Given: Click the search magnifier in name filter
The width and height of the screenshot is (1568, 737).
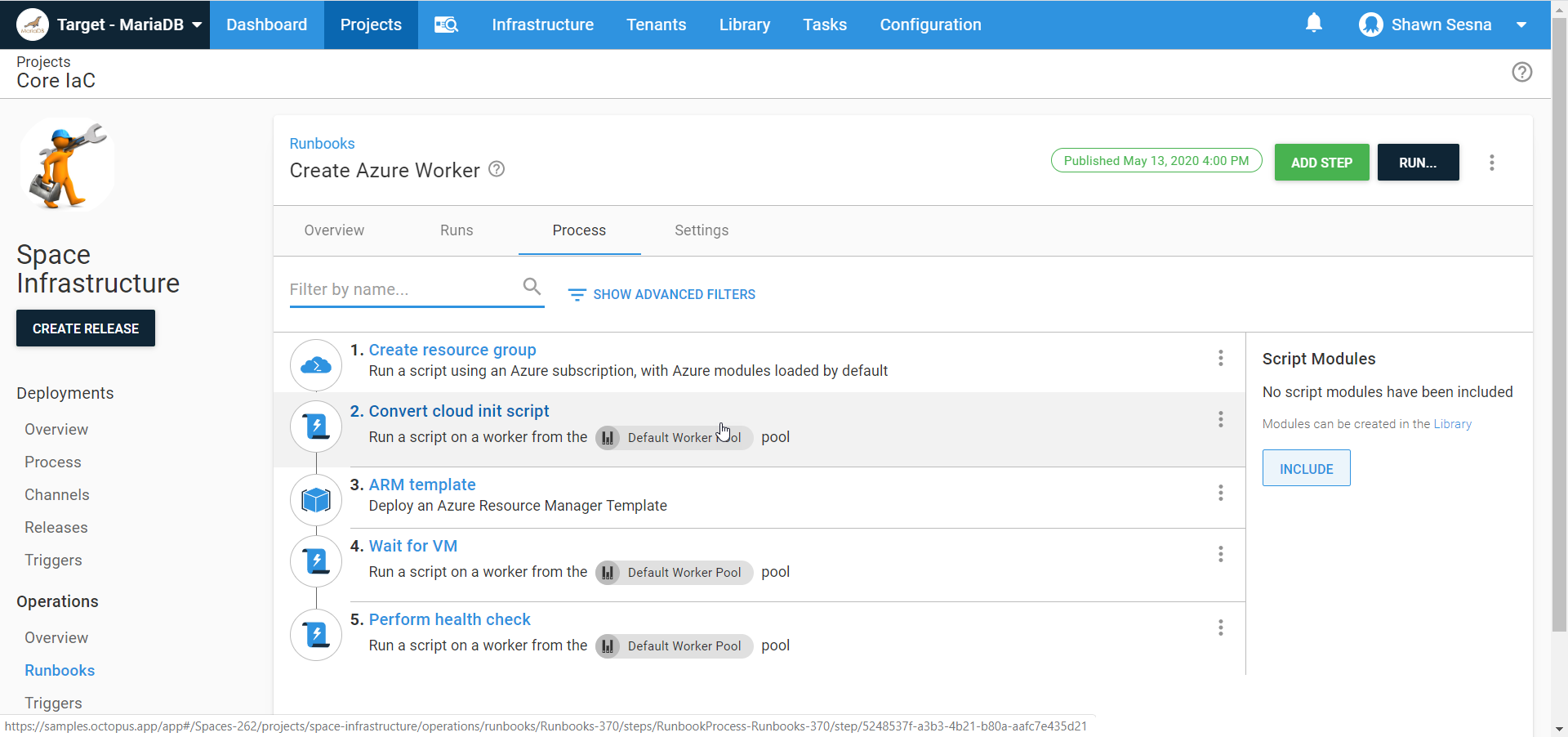Looking at the screenshot, I should [532, 287].
